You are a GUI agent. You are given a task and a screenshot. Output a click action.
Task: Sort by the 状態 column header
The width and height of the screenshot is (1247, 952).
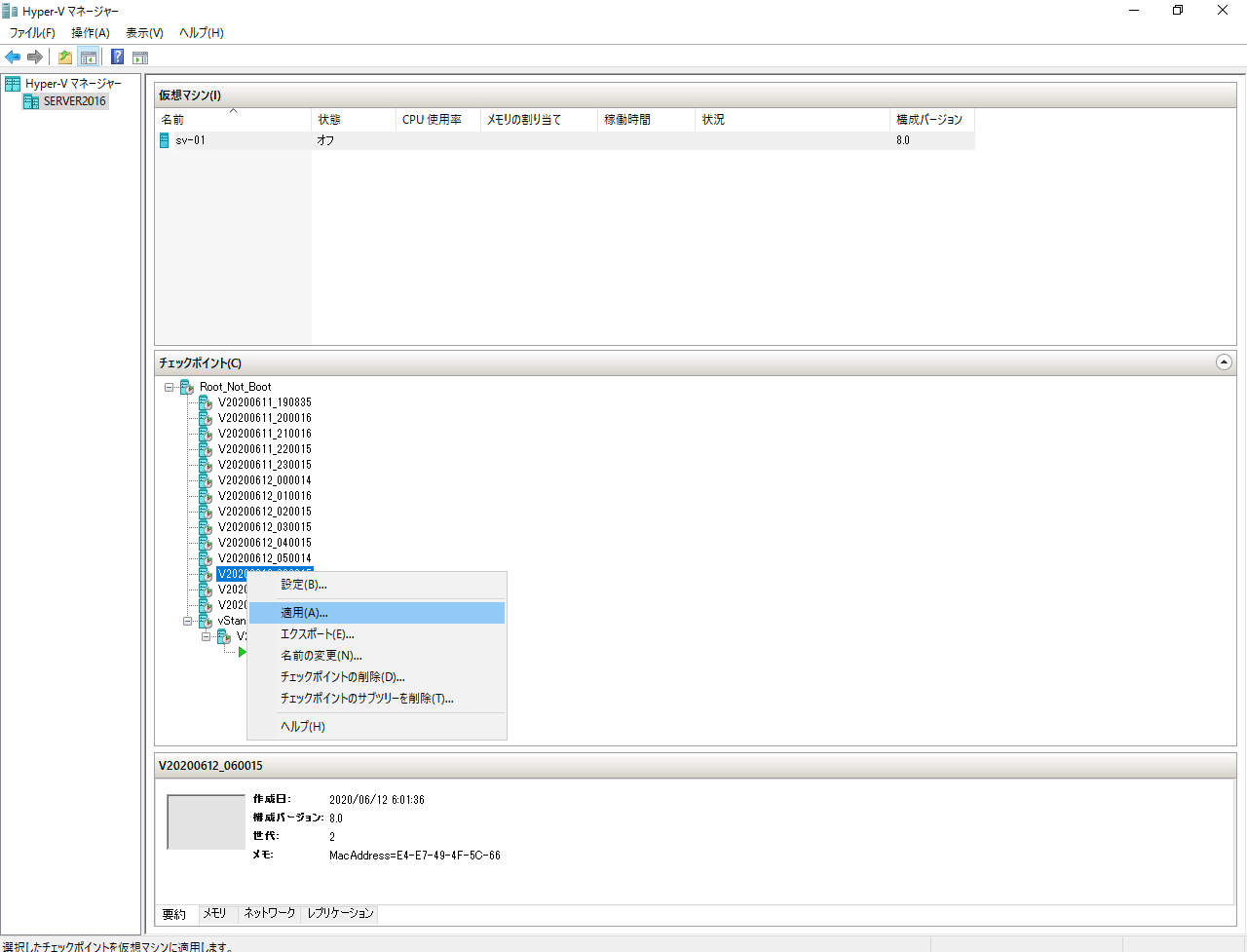pyautogui.click(x=355, y=120)
